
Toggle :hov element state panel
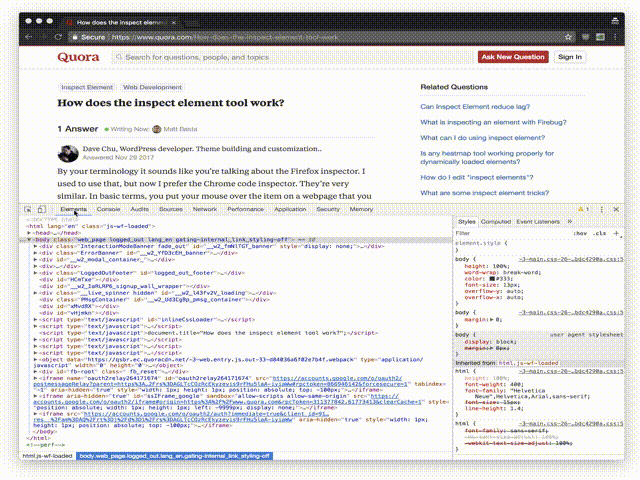(x=580, y=233)
